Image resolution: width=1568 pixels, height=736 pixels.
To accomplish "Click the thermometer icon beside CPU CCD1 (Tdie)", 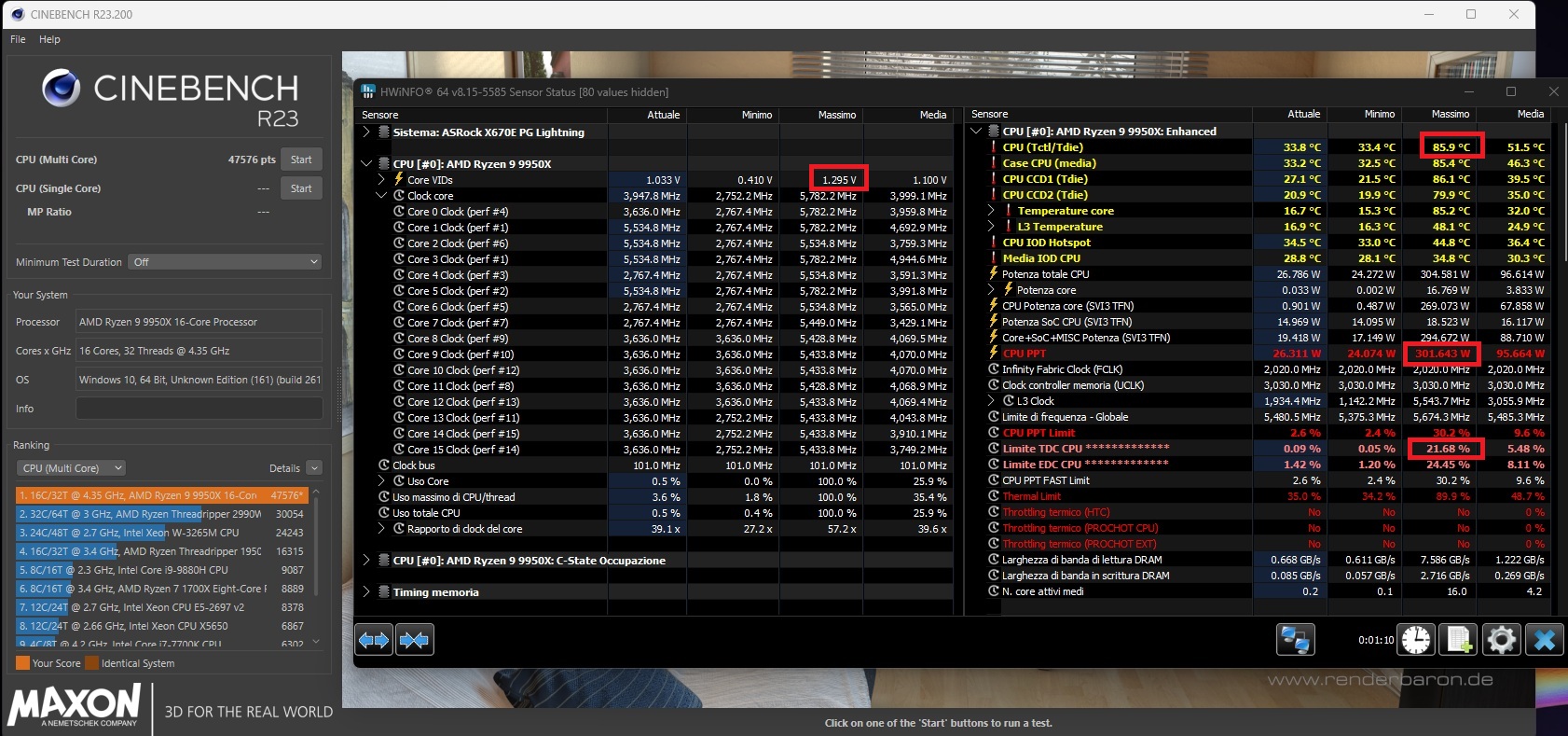I will click(x=994, y=179).
